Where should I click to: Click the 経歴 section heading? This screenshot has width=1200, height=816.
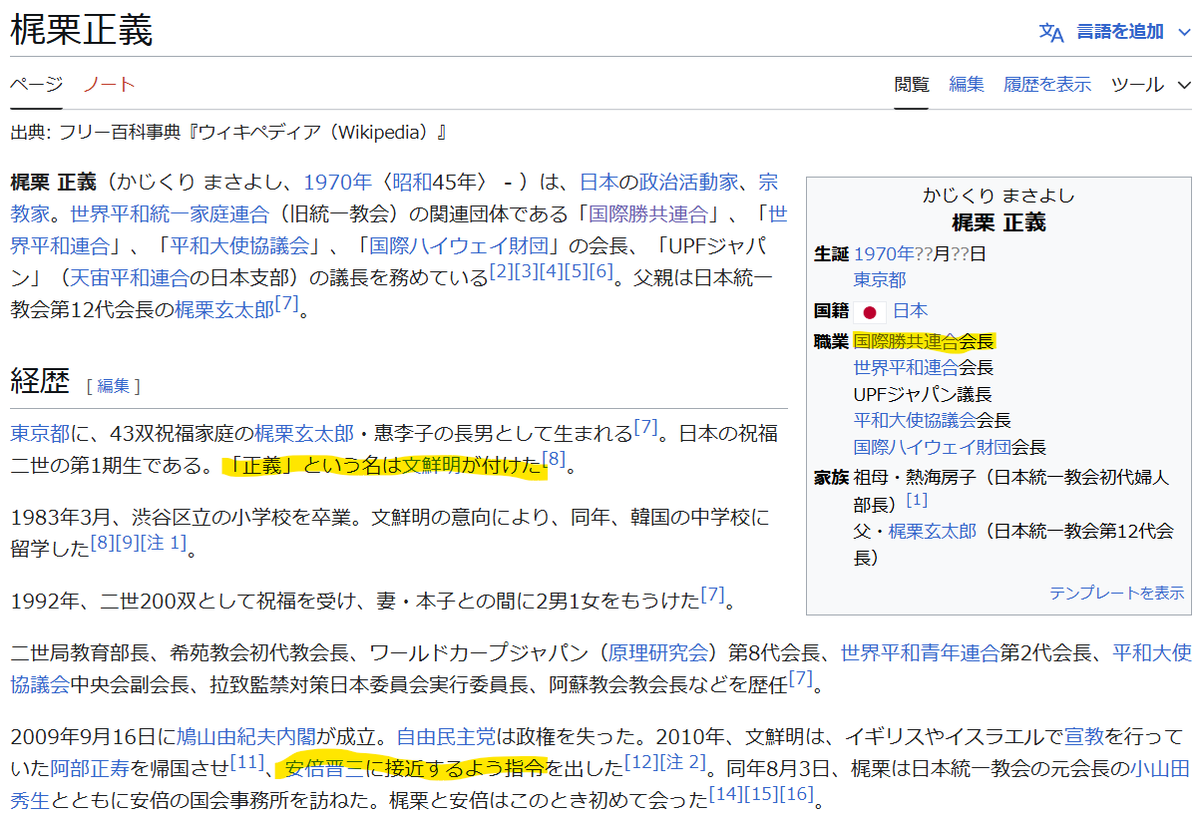[x=40, y=380]
